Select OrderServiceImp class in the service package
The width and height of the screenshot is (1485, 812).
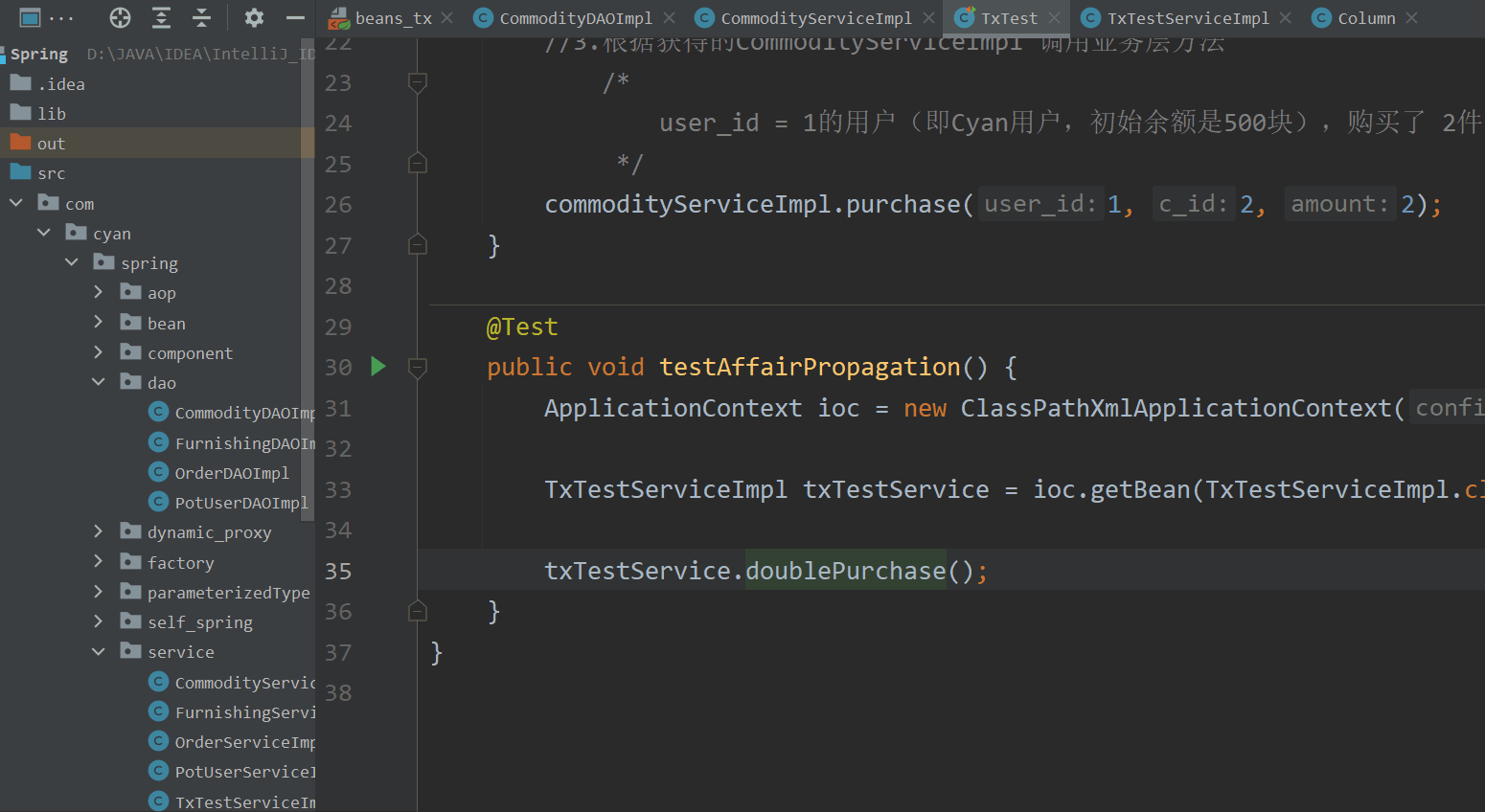tap(244, 742)
